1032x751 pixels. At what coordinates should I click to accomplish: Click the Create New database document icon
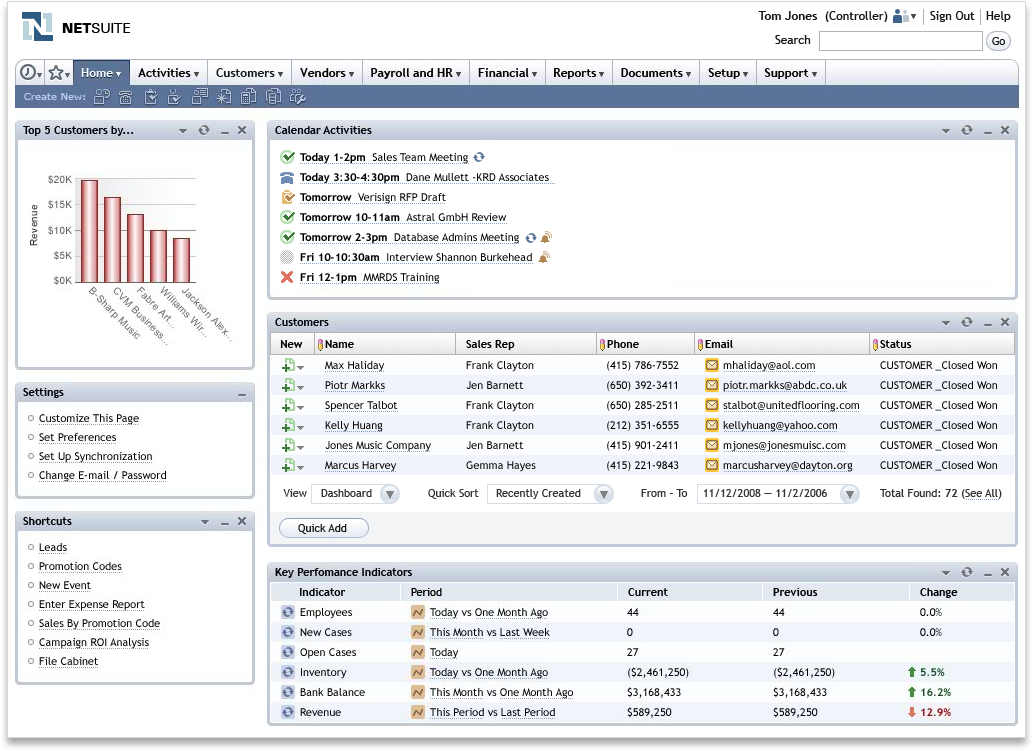click(272, 97)
